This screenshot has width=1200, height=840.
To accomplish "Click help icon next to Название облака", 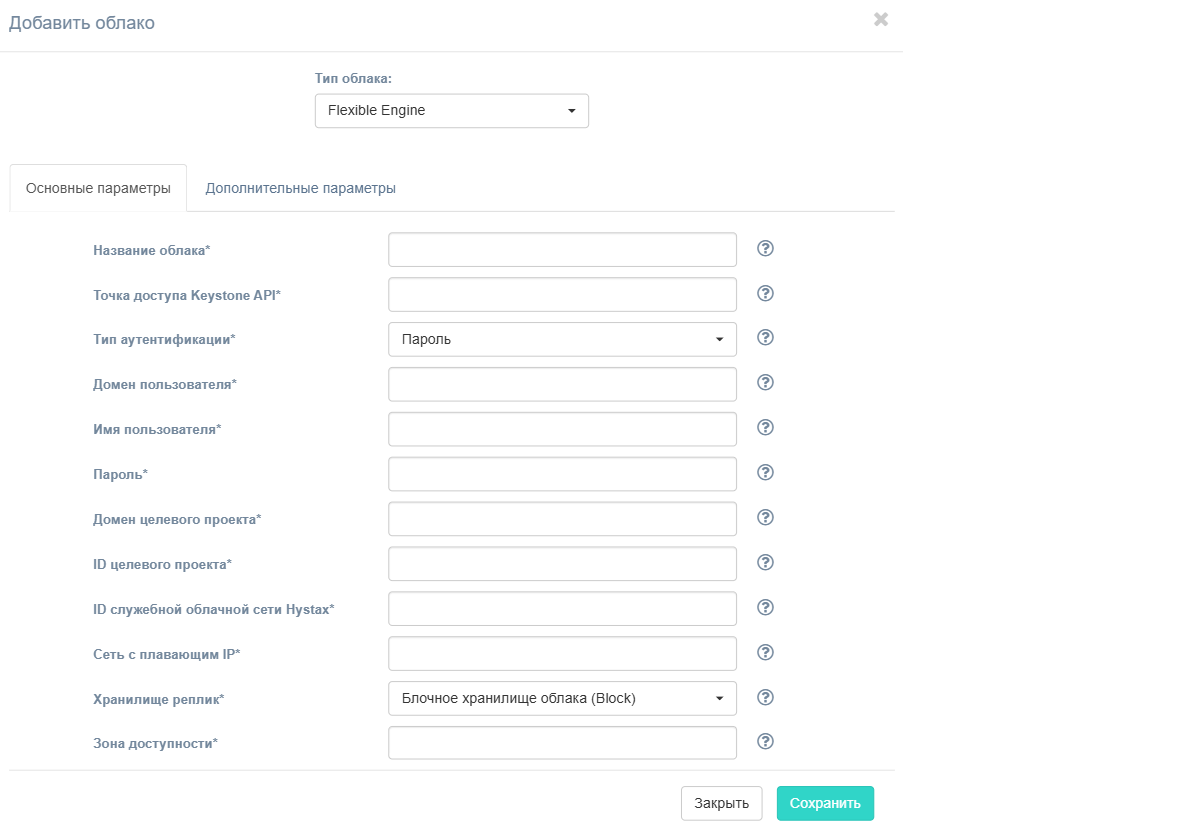I will (766, 248).
